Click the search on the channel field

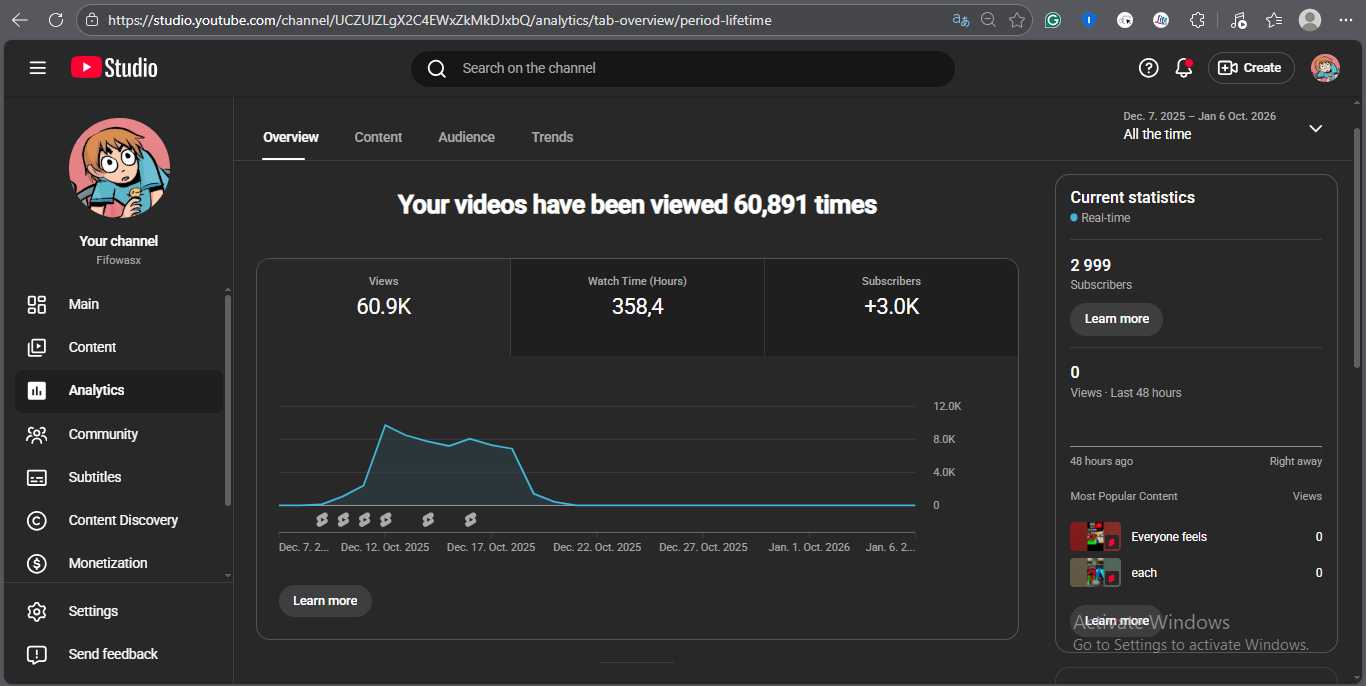[690, 68]
